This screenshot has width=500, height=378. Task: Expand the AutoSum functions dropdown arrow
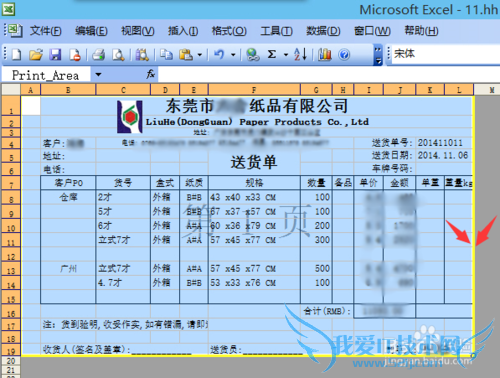click(x=286, y=54)
